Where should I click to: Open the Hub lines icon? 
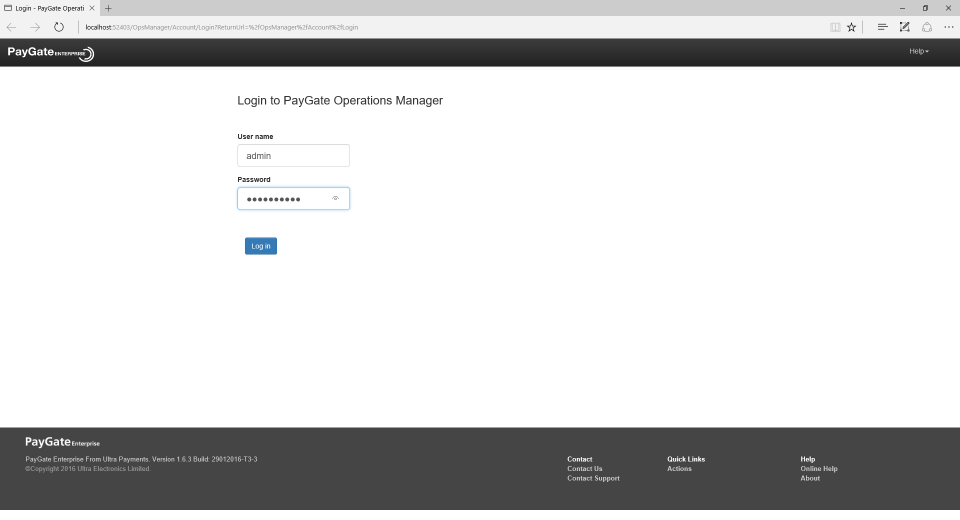click(882, 27)
